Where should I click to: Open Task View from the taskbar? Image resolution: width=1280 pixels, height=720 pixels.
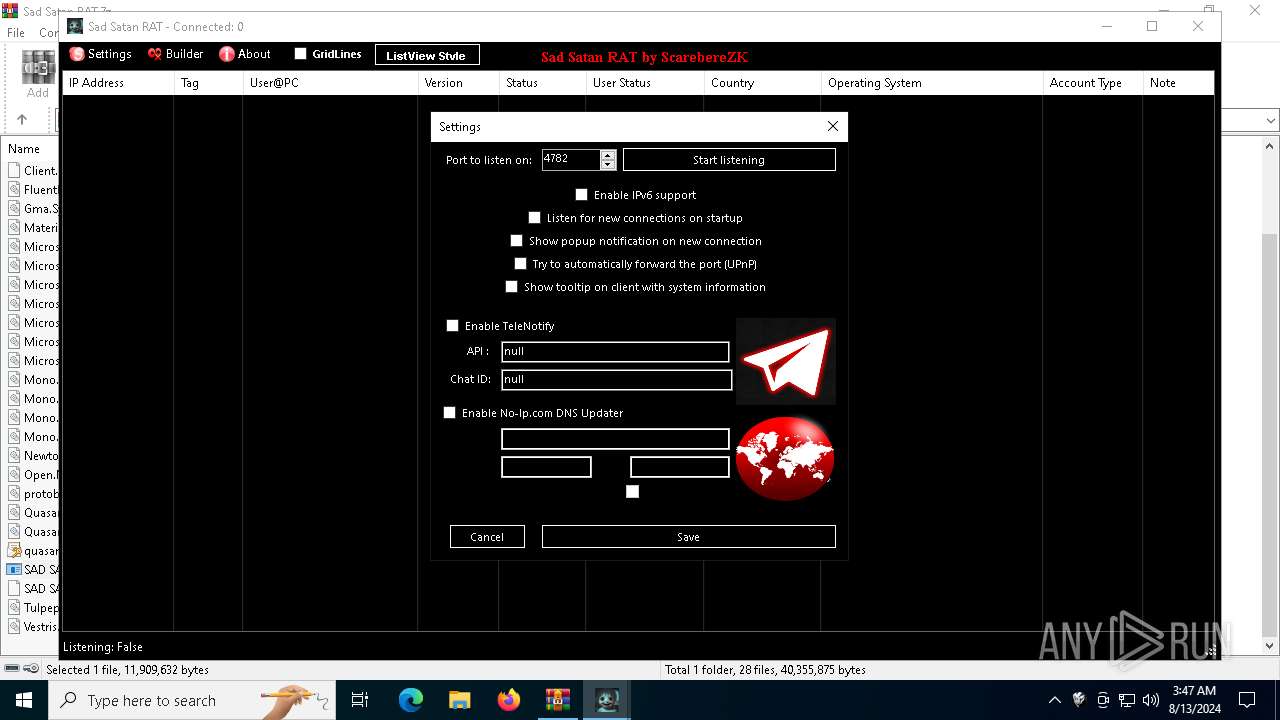pos(360,700)
